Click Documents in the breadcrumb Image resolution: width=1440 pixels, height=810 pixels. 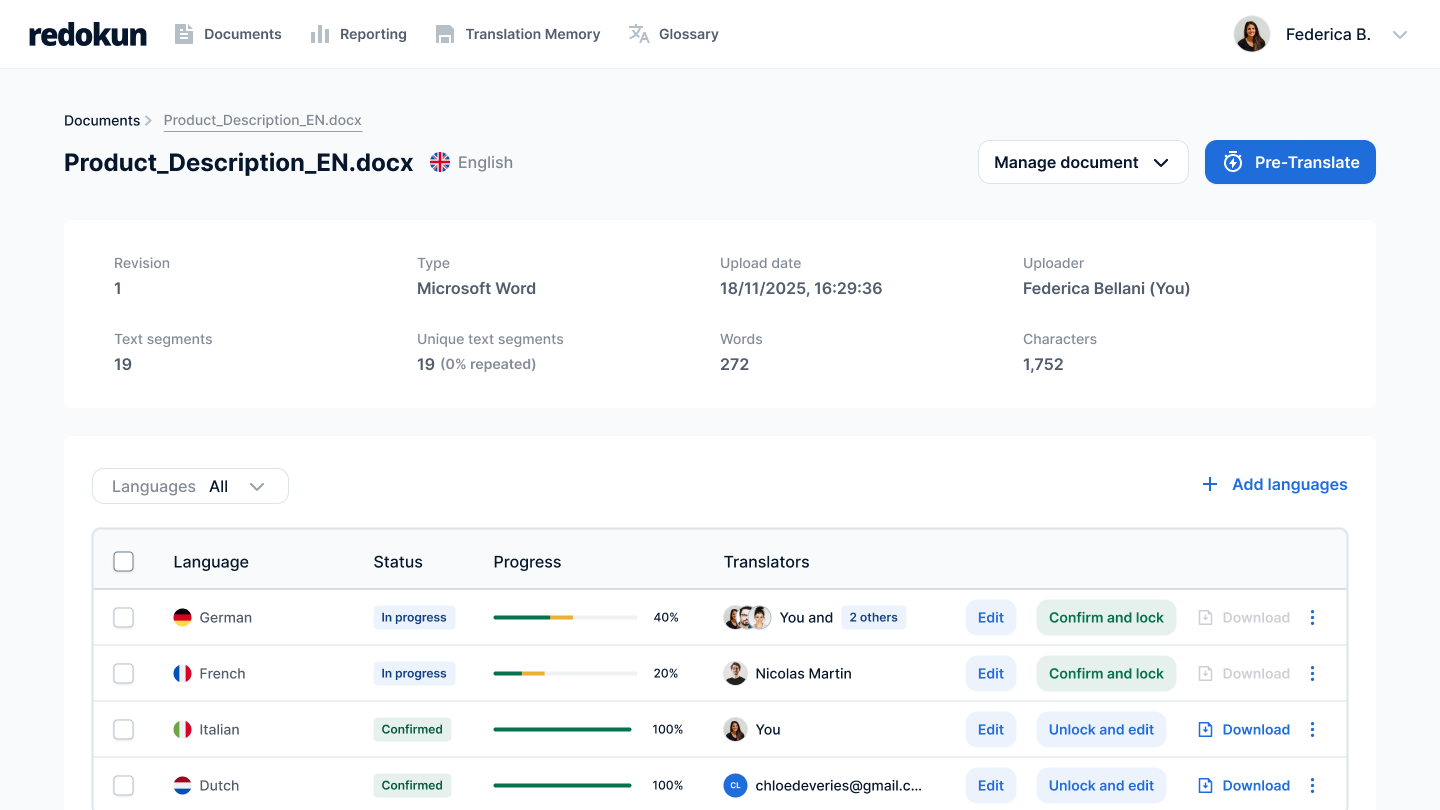(x=102, y=120)
